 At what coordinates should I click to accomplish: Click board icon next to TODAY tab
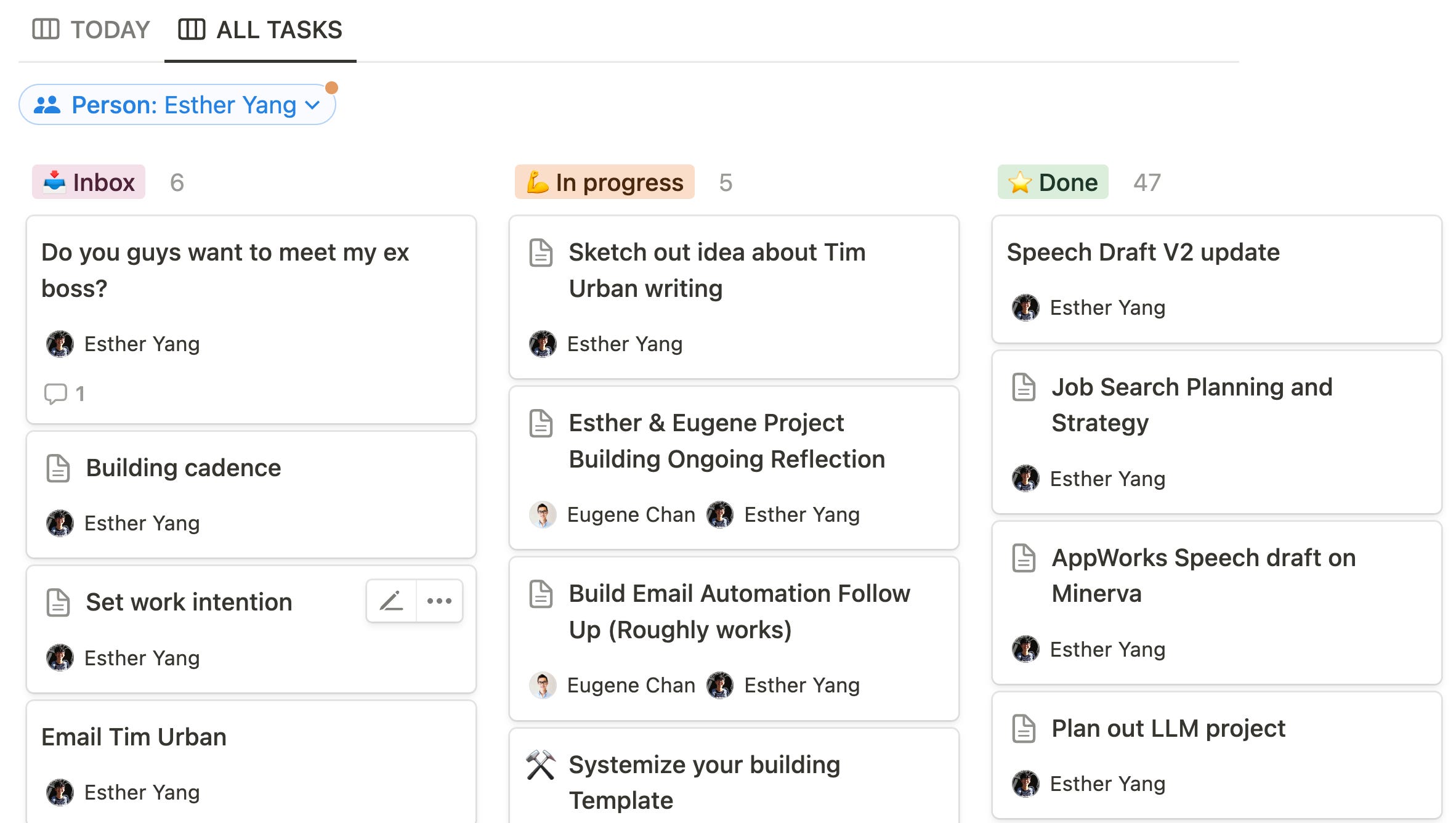[46, 30]
